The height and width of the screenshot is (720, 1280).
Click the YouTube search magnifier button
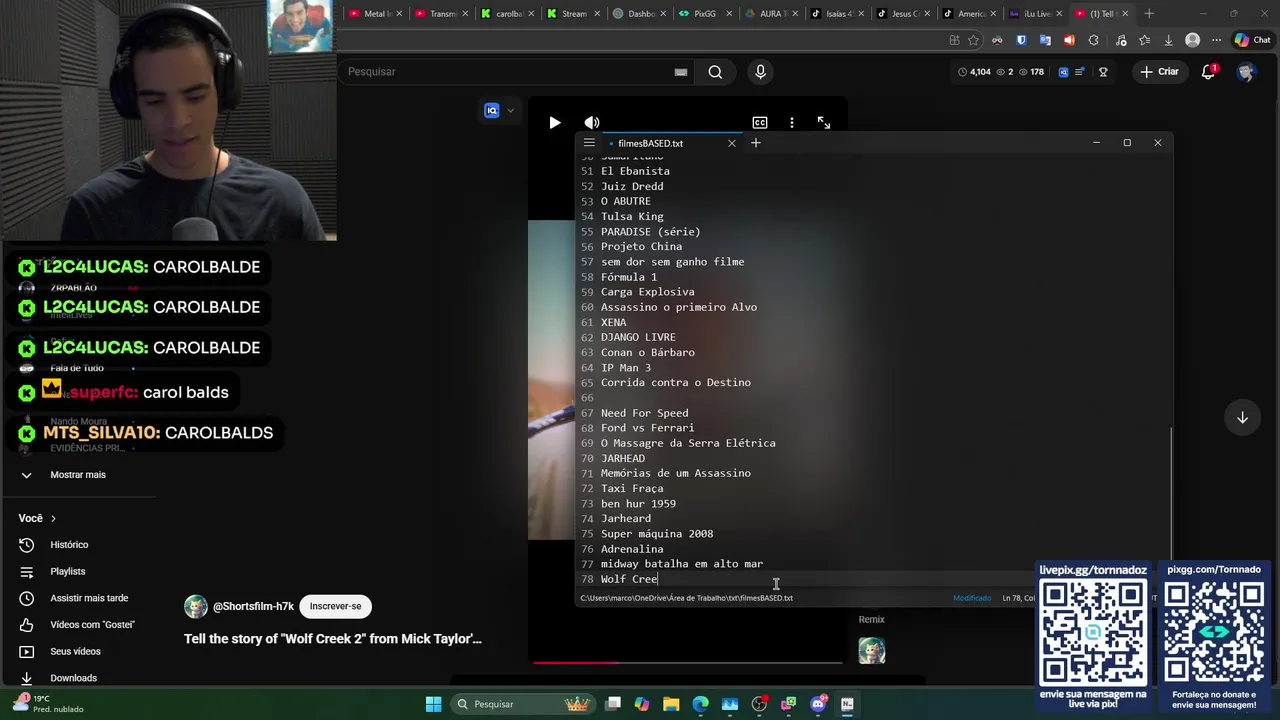(715, 72)
